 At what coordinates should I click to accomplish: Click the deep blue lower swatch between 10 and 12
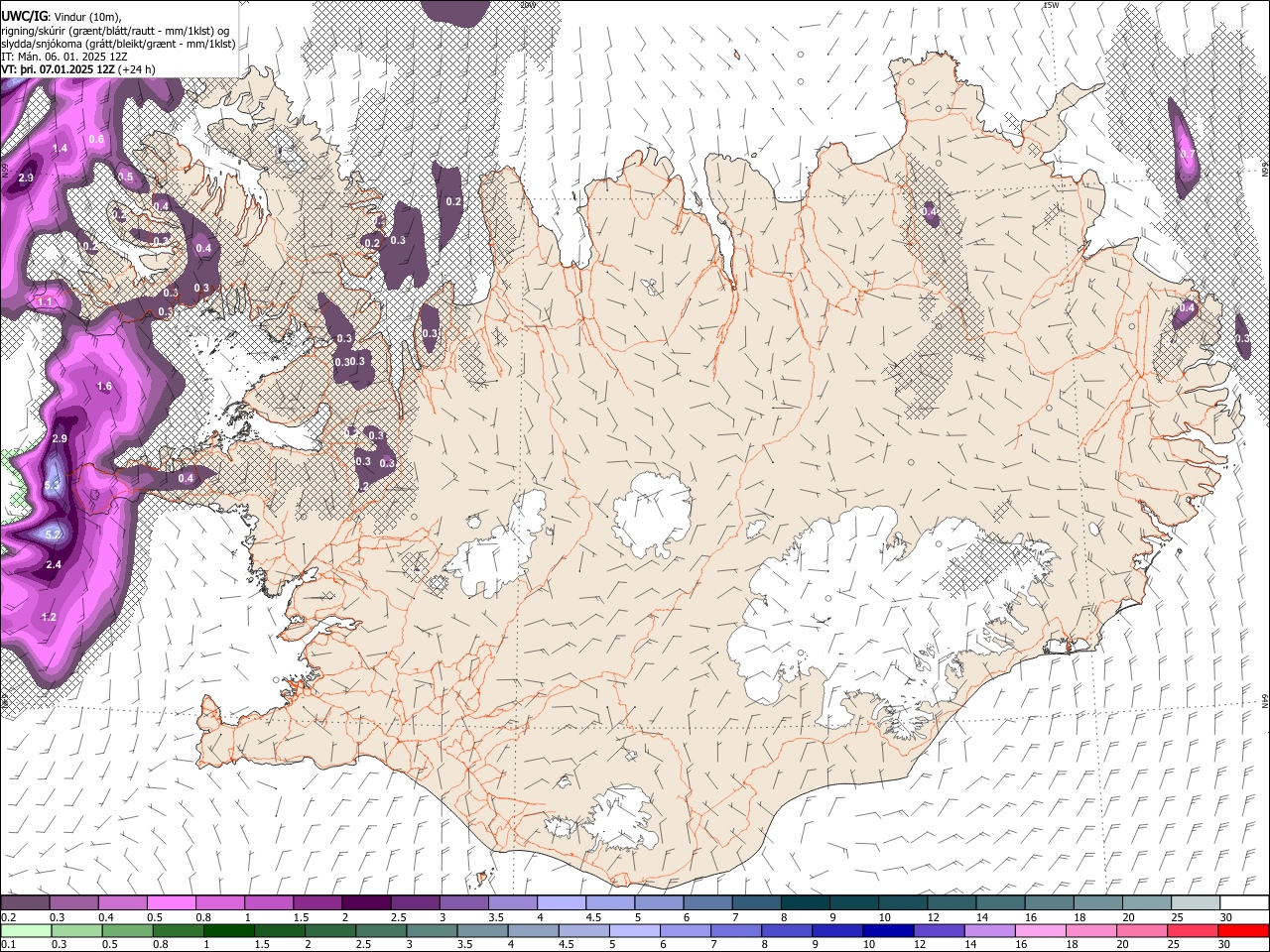coord(888,930)
